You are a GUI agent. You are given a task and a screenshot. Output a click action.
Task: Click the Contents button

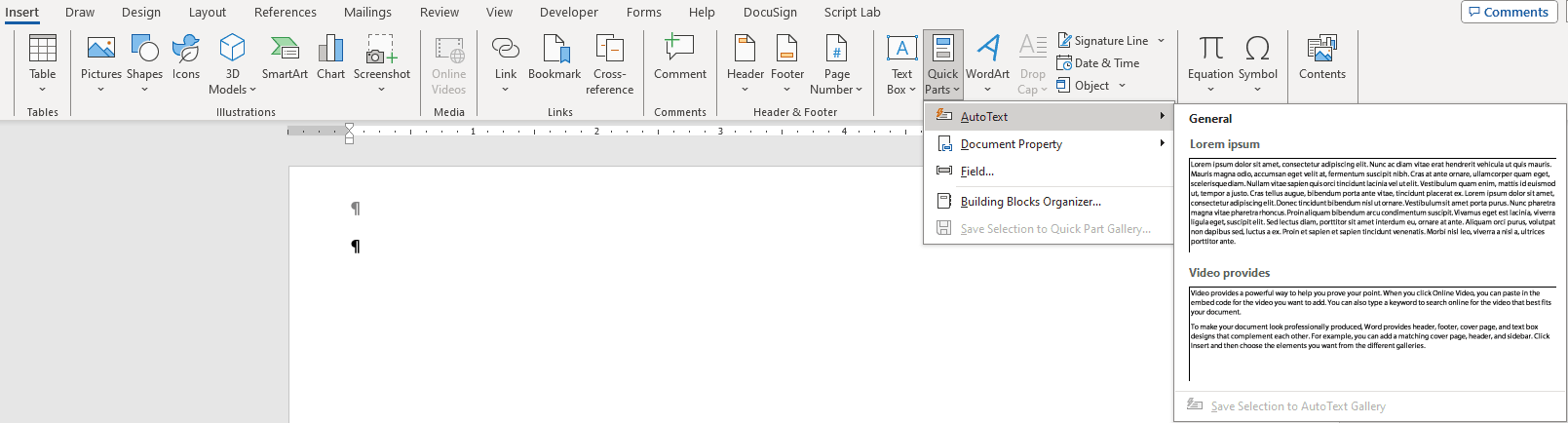coord(1322,58)
